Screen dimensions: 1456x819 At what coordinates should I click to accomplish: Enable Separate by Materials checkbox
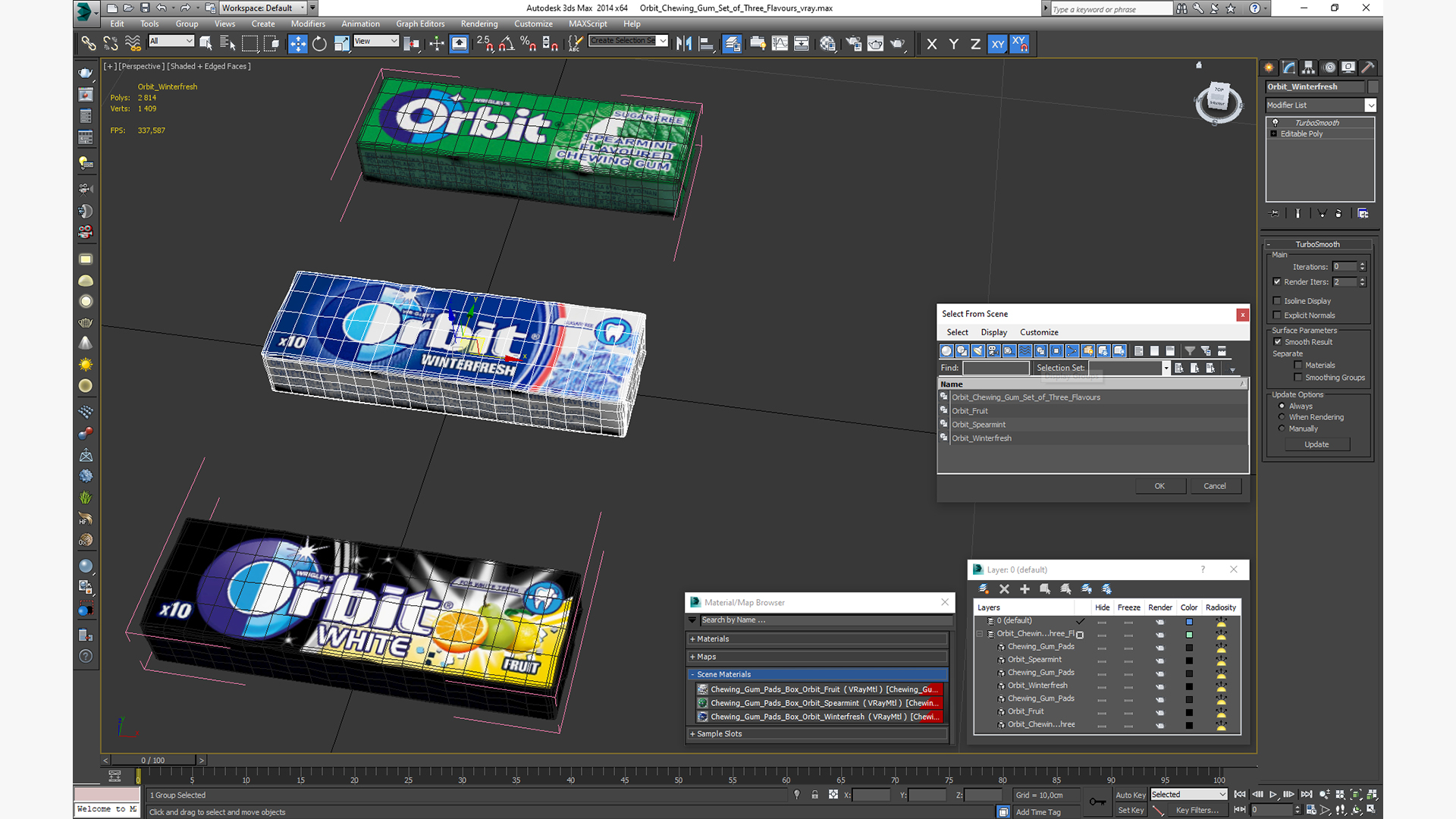coord(1298,366)
